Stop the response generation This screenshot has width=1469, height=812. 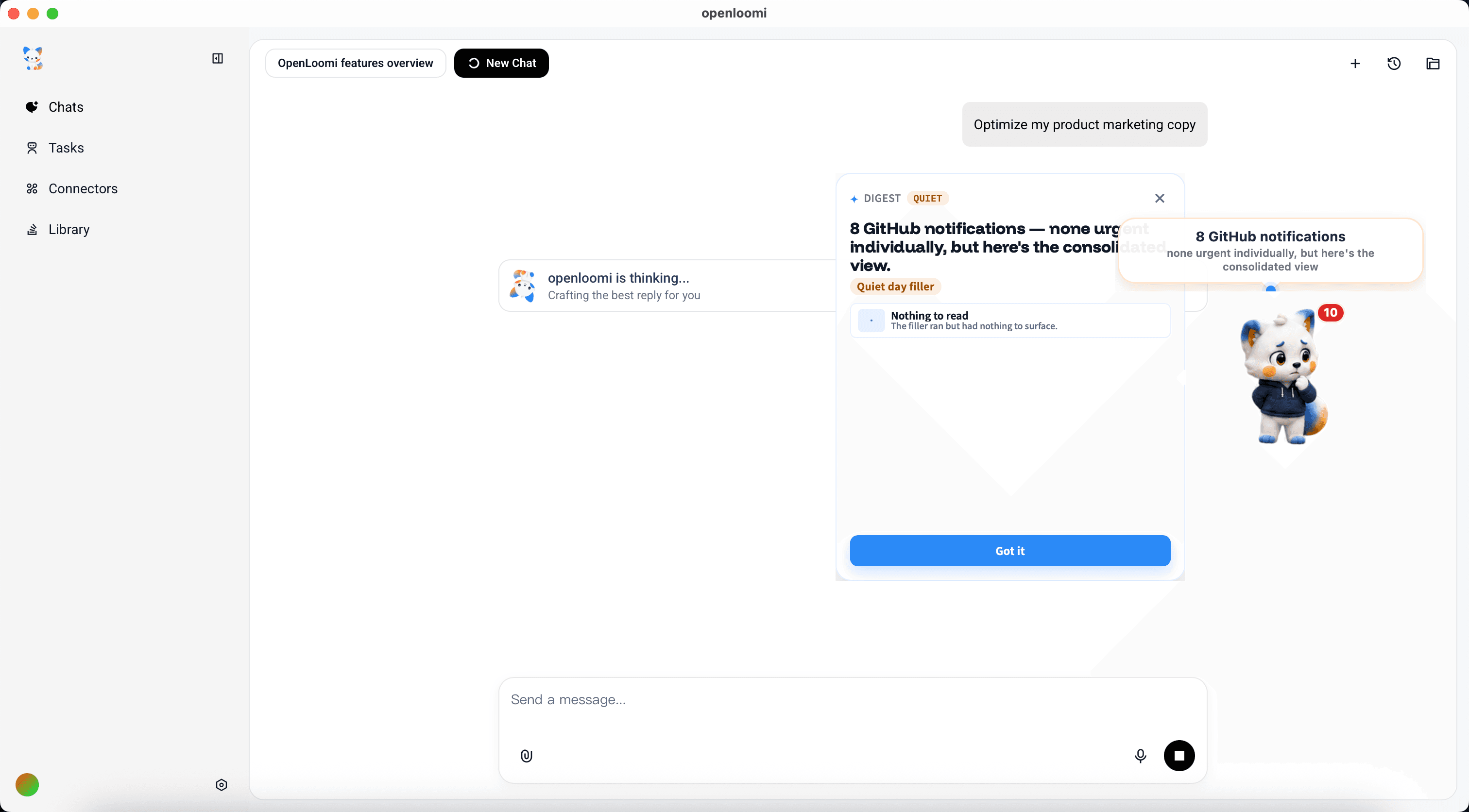click(1179, 756)
